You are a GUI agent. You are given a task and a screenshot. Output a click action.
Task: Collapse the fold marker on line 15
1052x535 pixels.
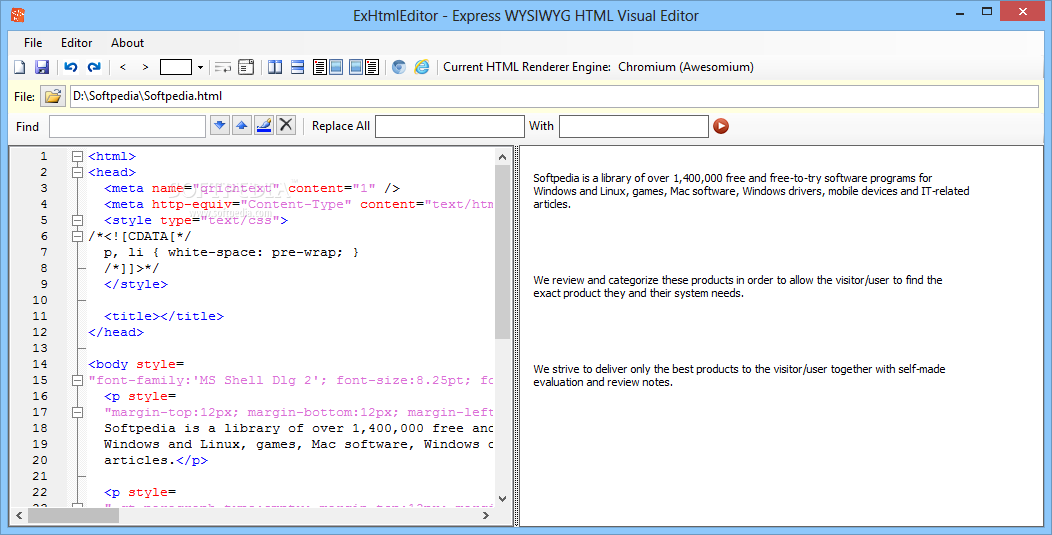click(x=77, y=380)
